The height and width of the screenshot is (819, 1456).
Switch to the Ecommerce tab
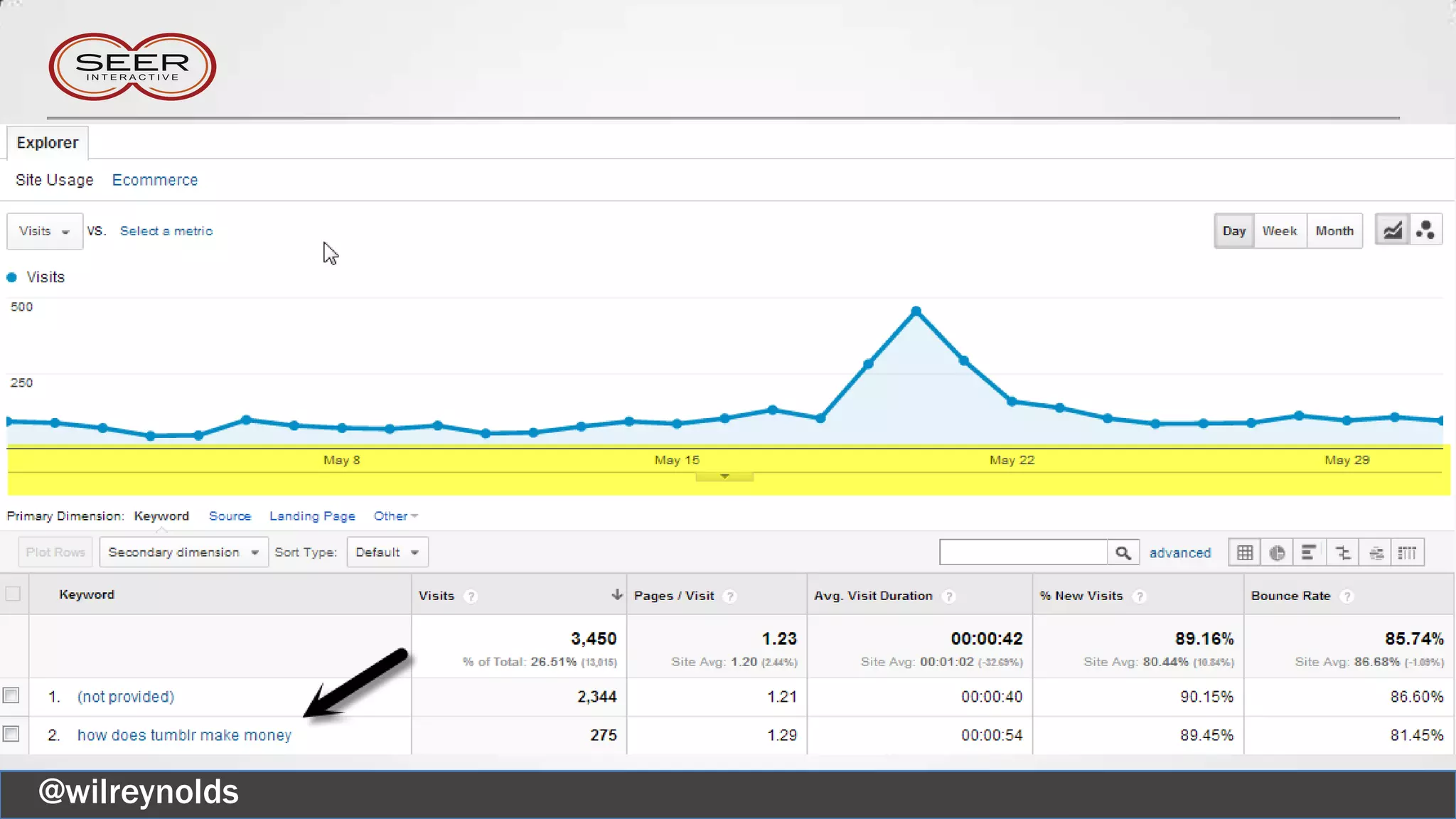click(x=155, y=181)
